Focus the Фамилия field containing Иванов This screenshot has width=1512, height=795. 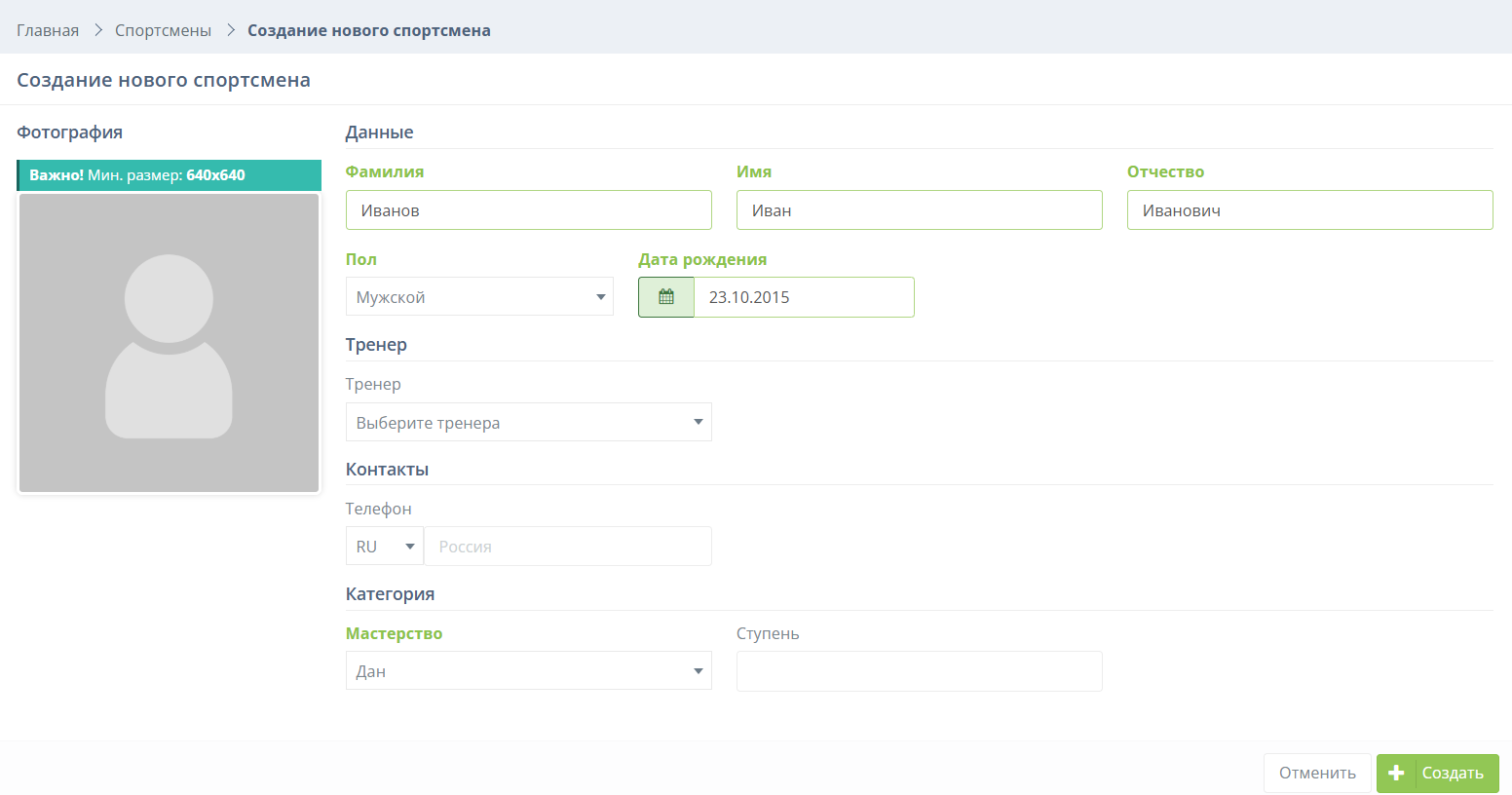click(528, 210)
